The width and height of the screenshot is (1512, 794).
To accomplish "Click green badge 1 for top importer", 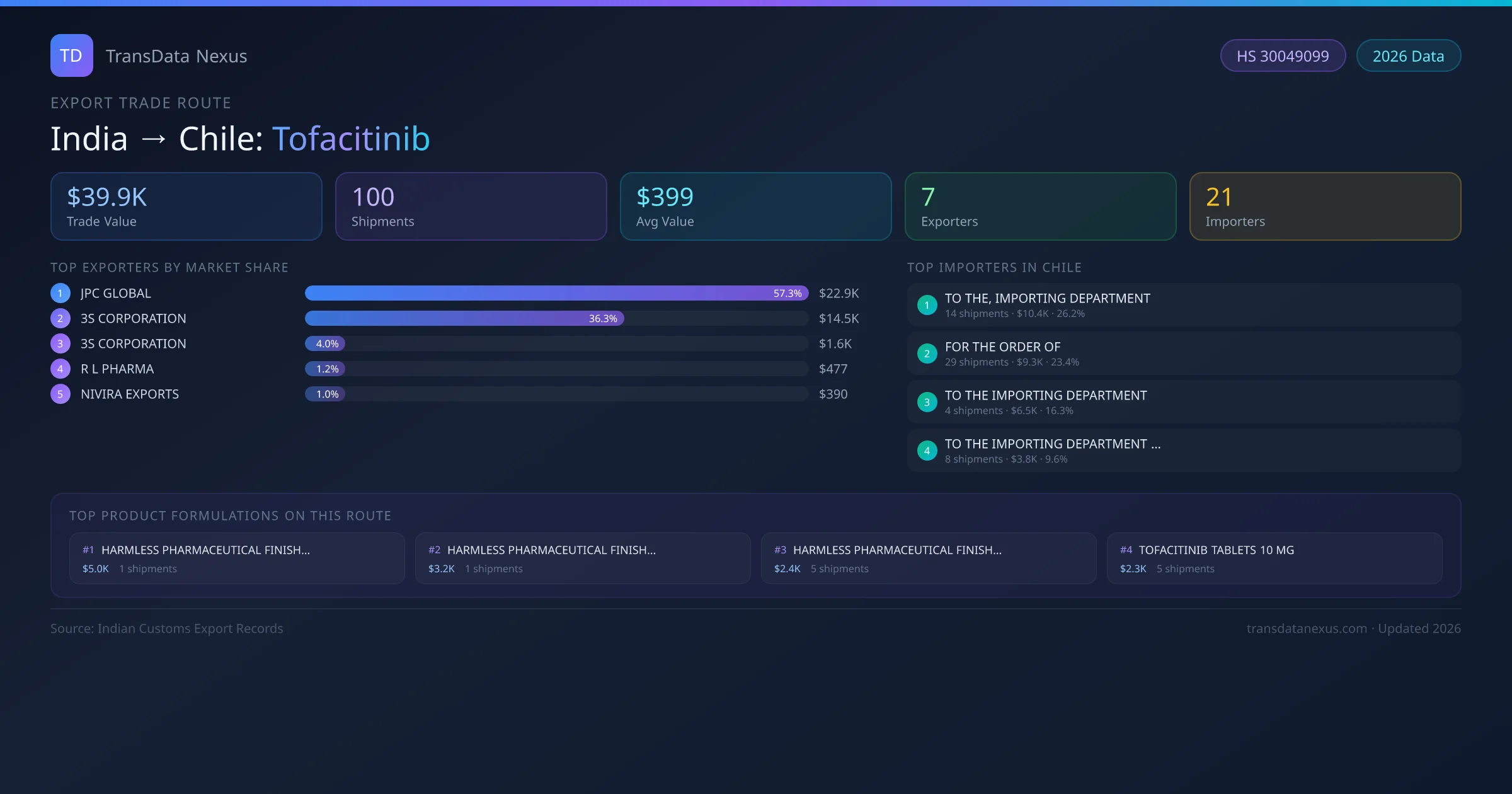I will pos(927,305).
